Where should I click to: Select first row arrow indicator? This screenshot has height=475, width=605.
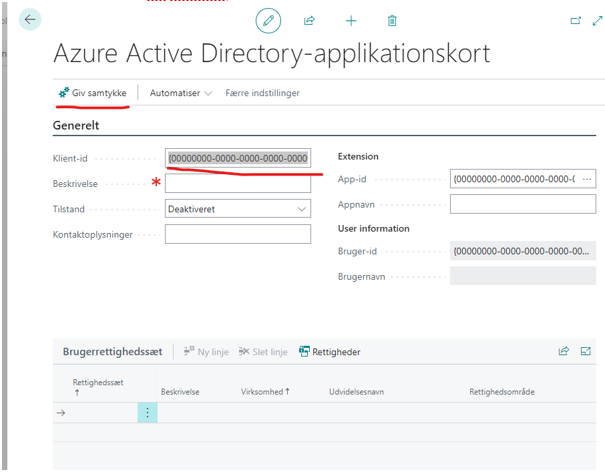(x=61, y=413)
